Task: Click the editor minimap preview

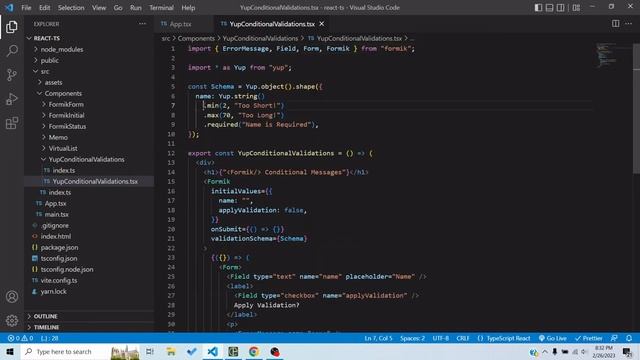Action: (607, 55)
